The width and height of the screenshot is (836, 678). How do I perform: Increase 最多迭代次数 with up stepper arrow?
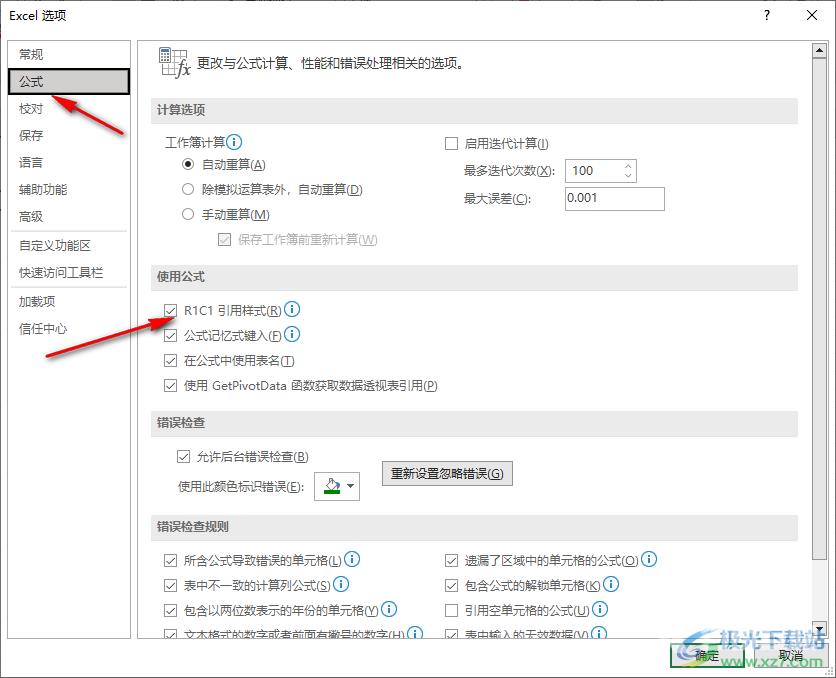[x=628, y=166]
